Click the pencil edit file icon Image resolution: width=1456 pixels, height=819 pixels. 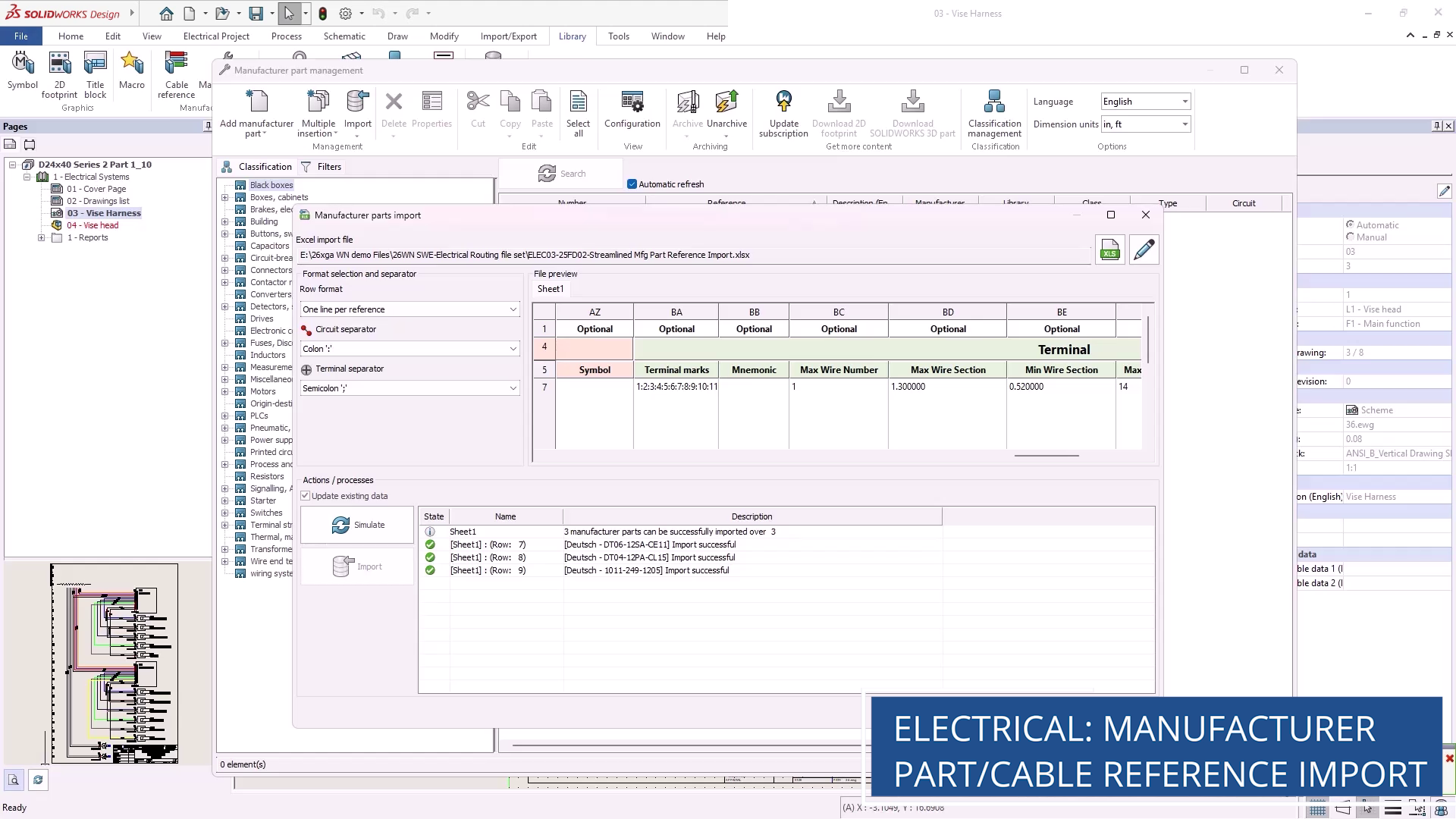pos(1144,249)
